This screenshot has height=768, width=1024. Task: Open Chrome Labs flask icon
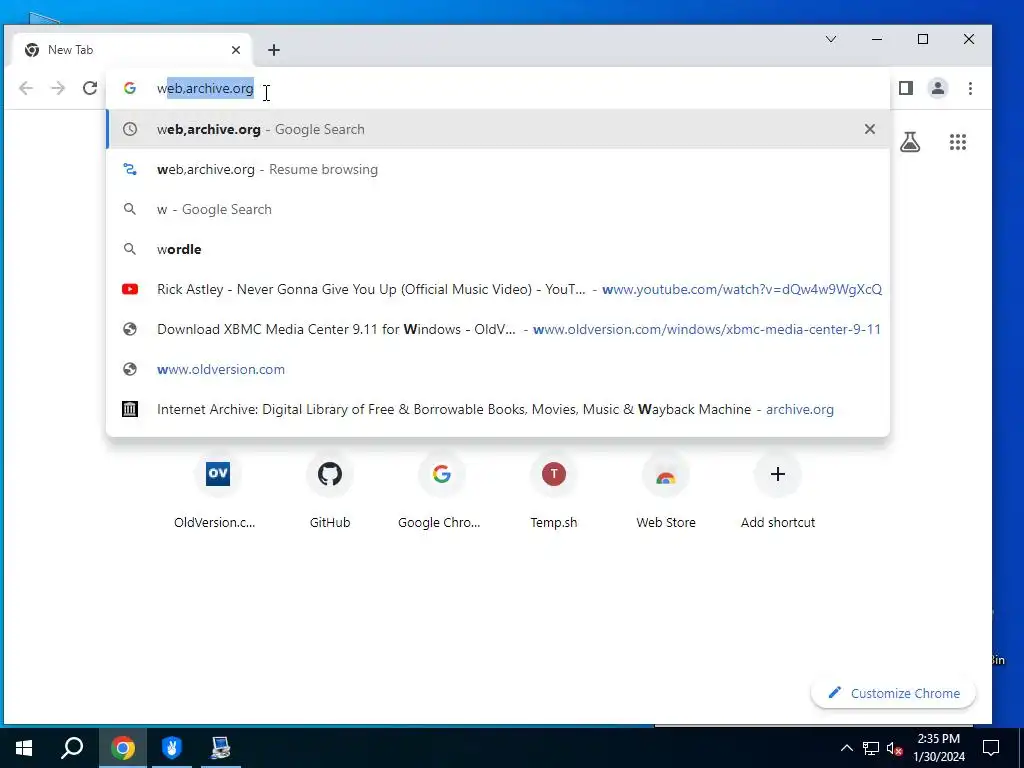pos(910,142)
